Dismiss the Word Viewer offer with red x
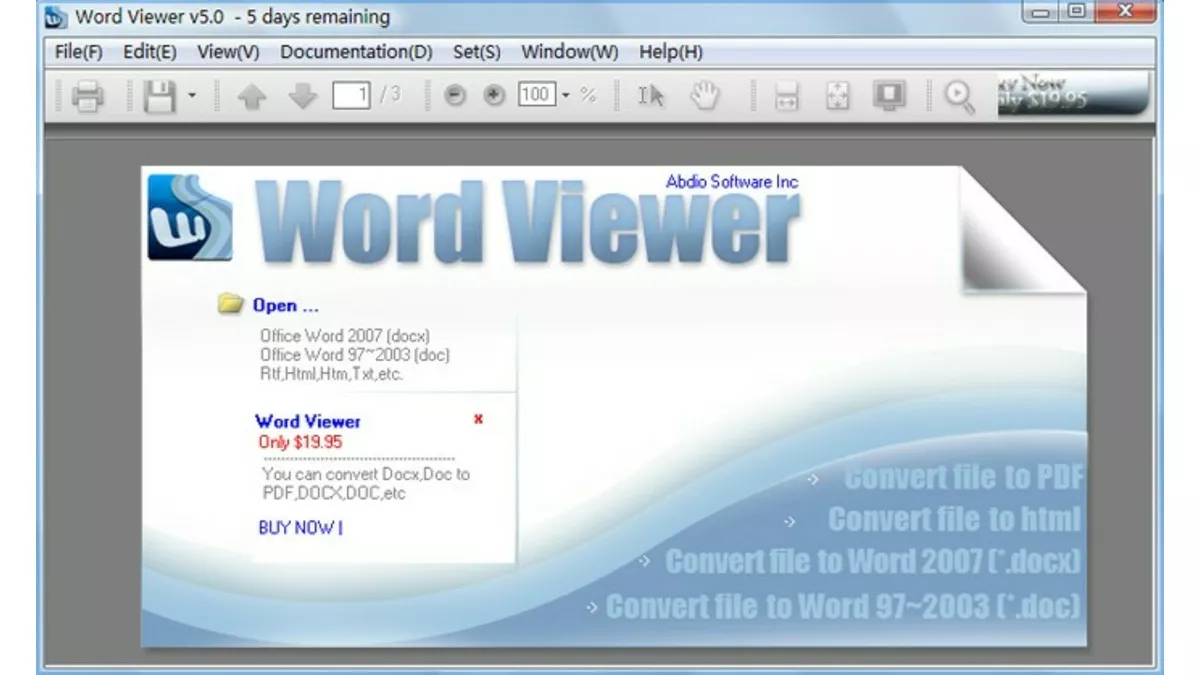 [478, 419]
